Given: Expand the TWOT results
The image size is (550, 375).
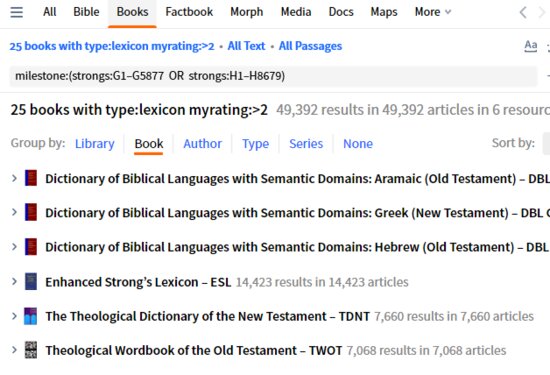Looking at the screenshot, I should pos(14,350).
